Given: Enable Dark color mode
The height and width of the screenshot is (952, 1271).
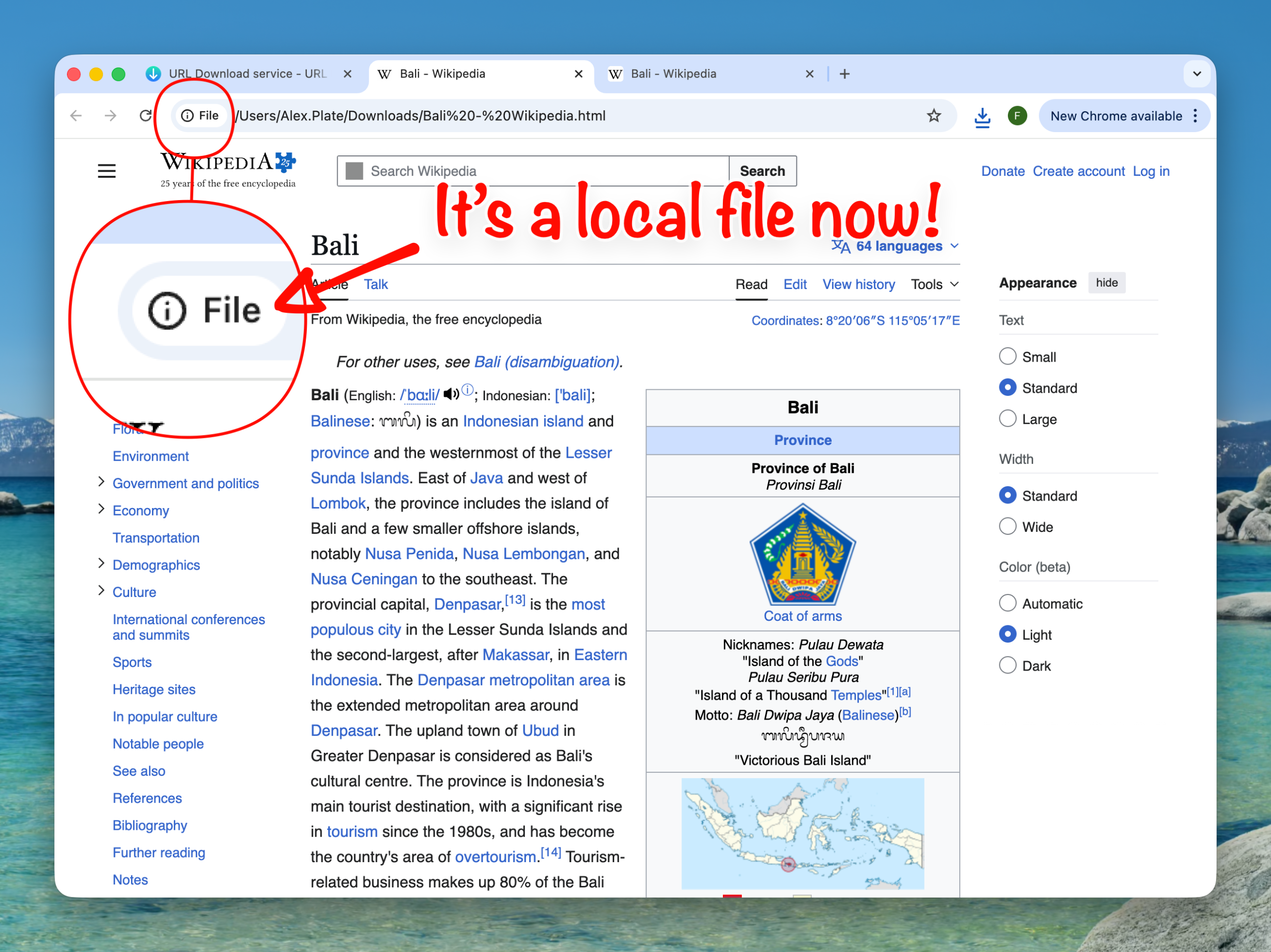Looking at the screenshot, I should 1007,666.
